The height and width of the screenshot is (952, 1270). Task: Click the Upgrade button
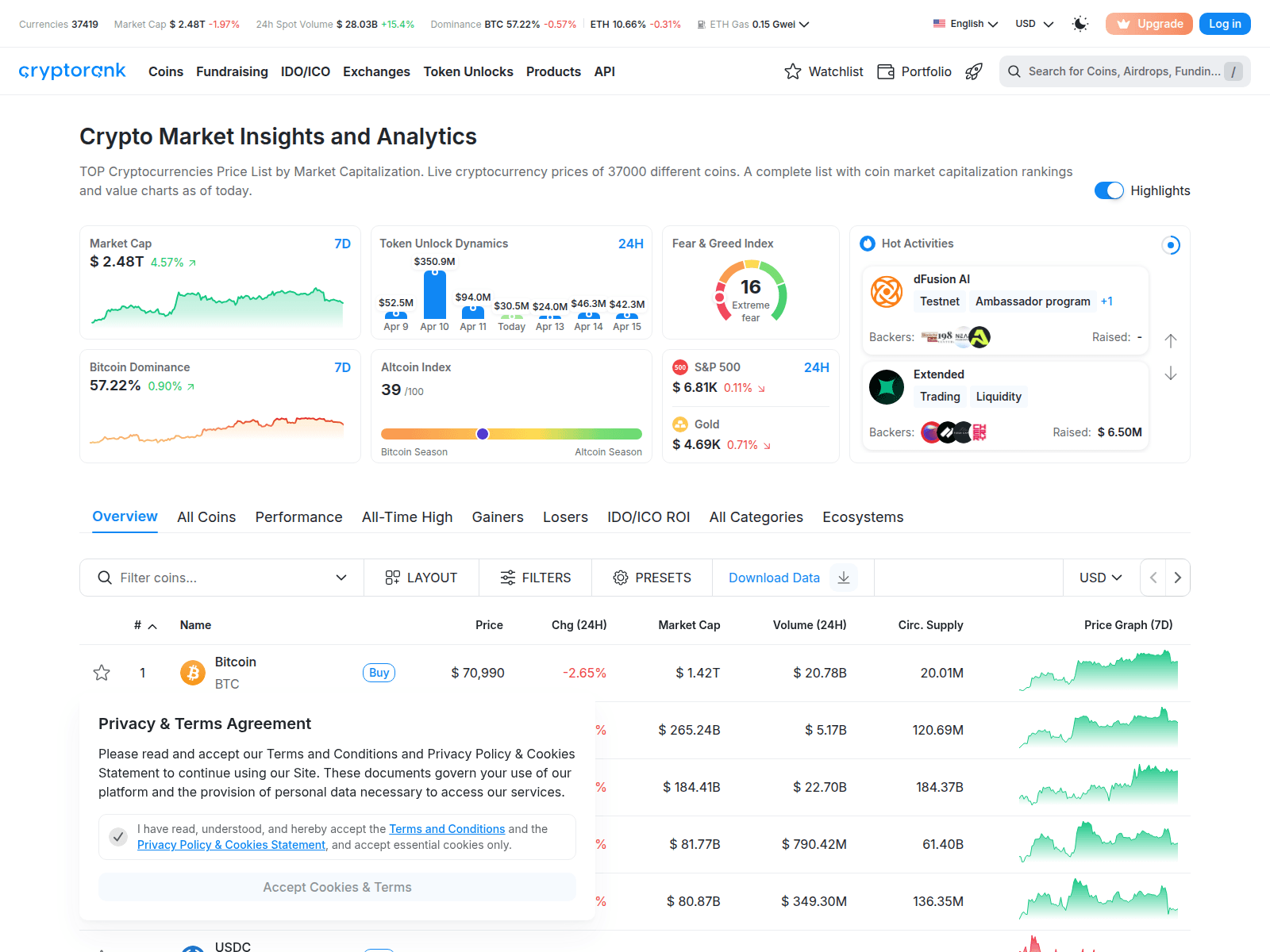click(x=1149, y=24)
